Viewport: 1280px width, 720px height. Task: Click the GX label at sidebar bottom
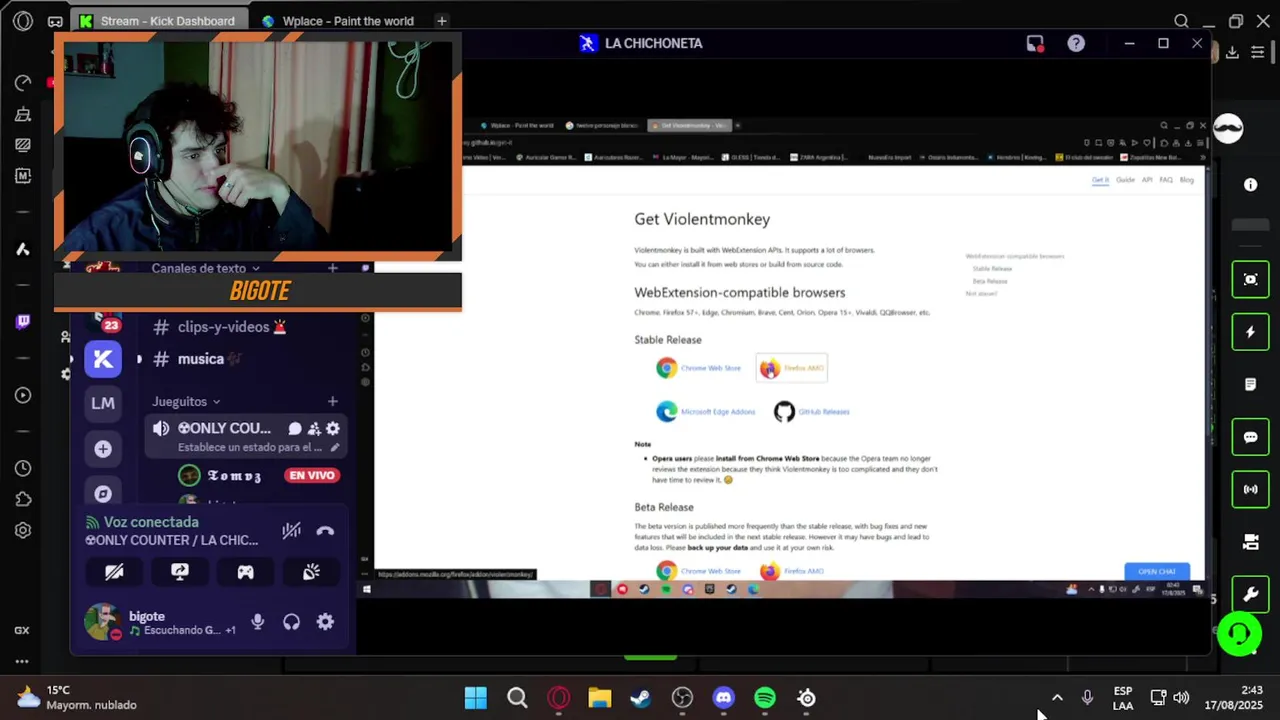tap(22, 630)
